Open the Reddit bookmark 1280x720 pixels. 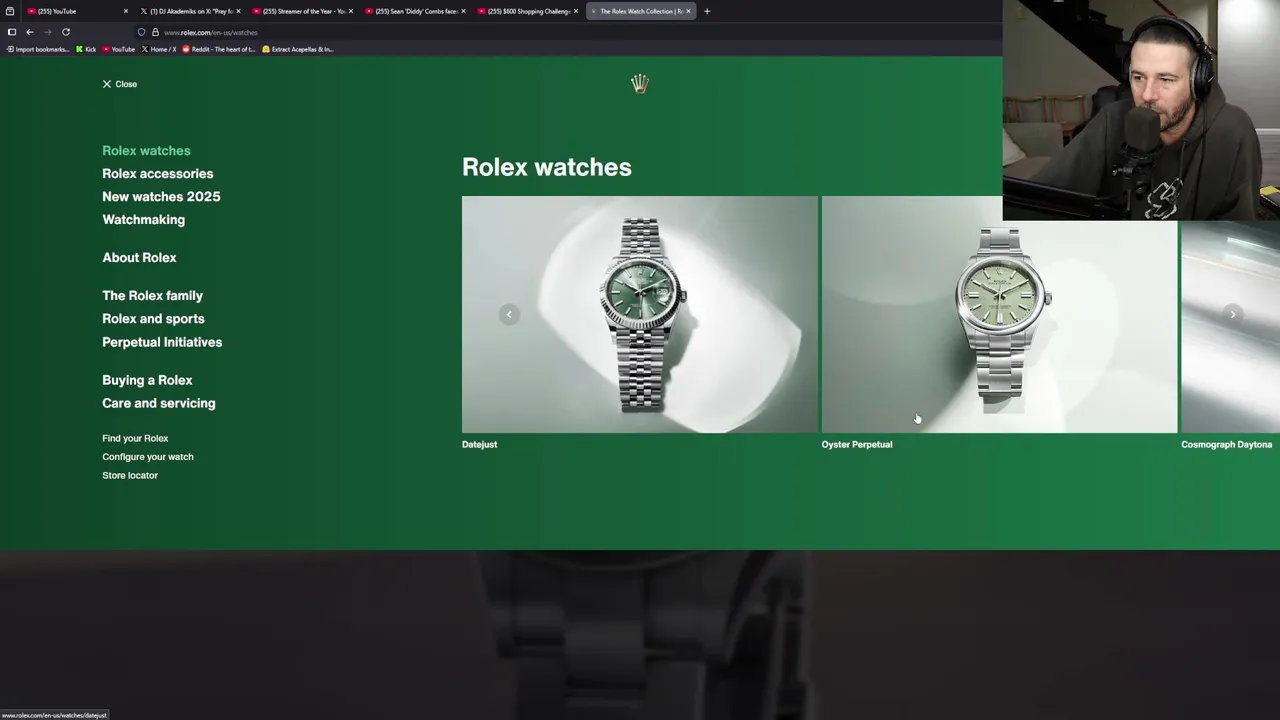(219, 49)
